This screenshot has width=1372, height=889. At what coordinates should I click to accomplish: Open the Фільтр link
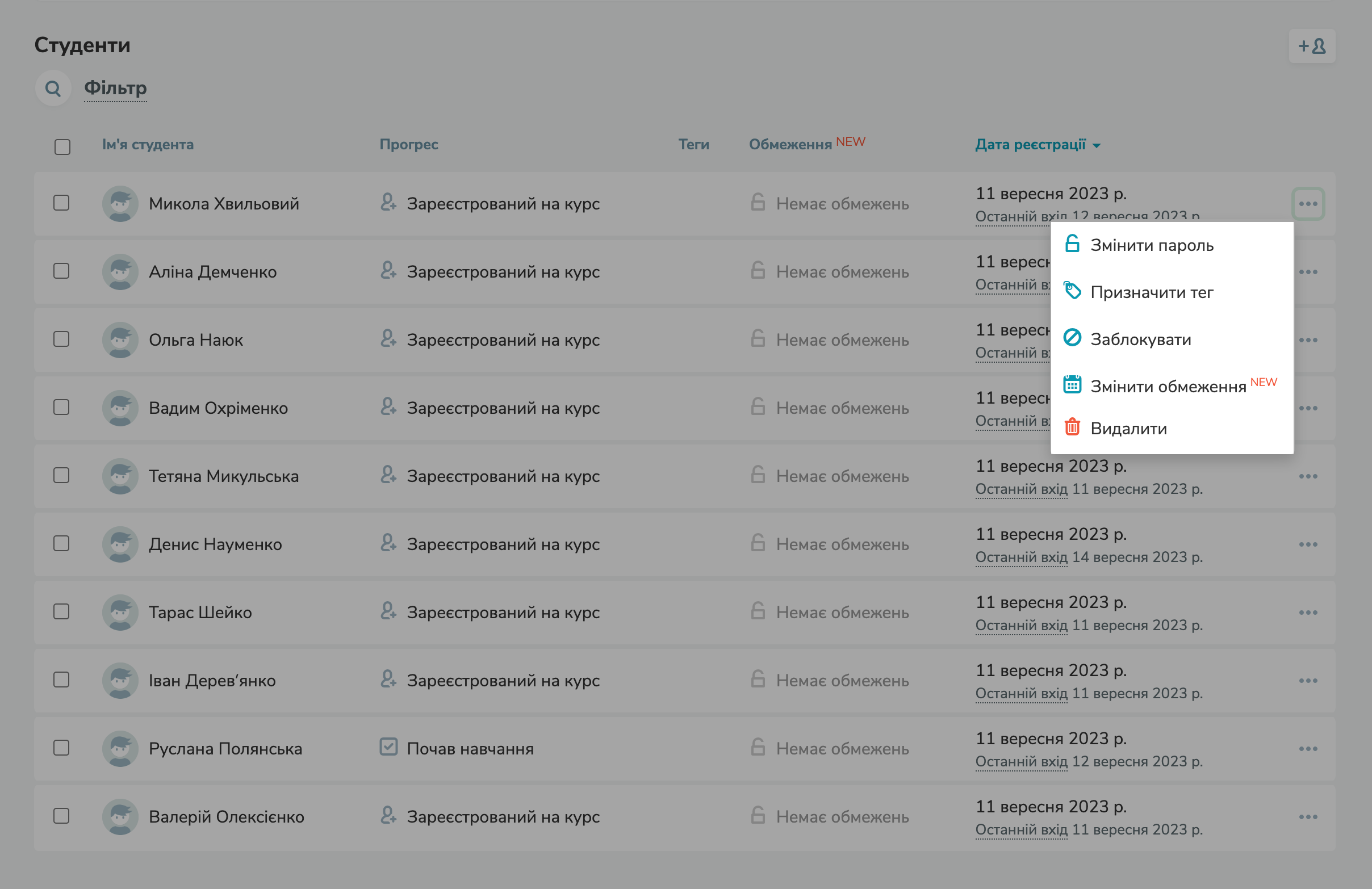click(115, 88)
